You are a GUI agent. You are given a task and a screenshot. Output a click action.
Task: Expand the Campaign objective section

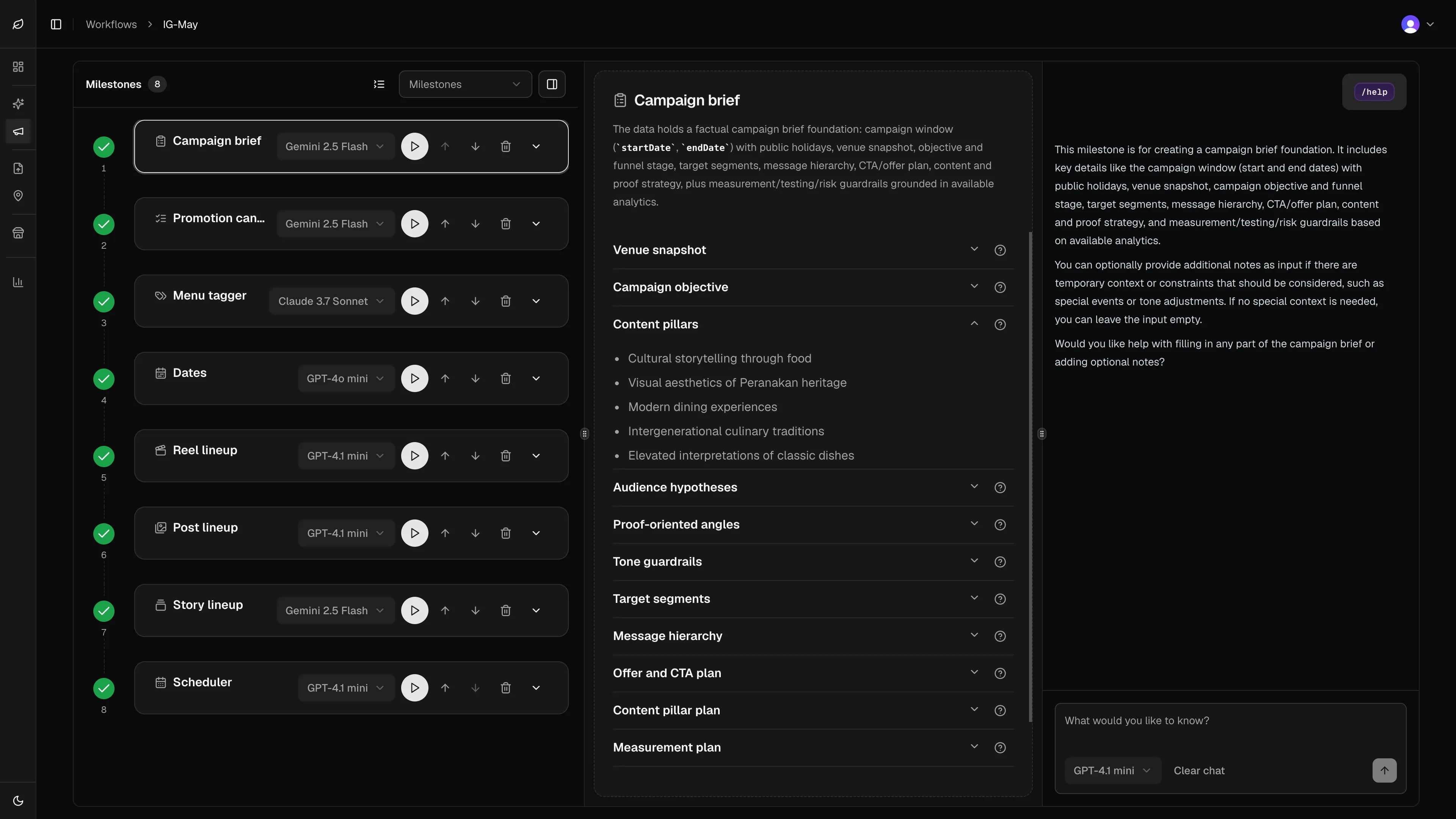[x=974, y=287]
